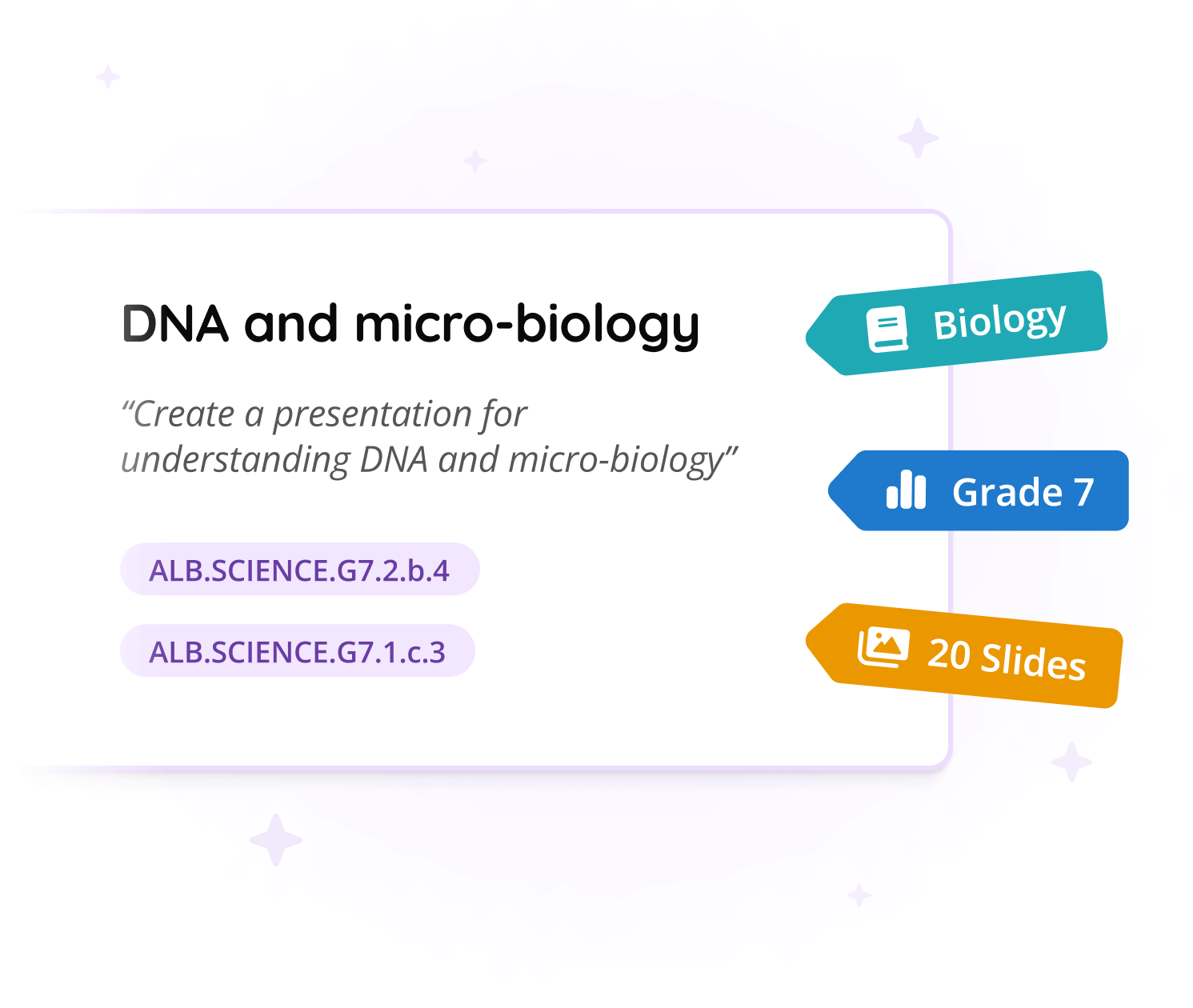Click the "Create a presentation for" prompt text
Screen dimensions: 1193x1008
(x=323, y=414)
